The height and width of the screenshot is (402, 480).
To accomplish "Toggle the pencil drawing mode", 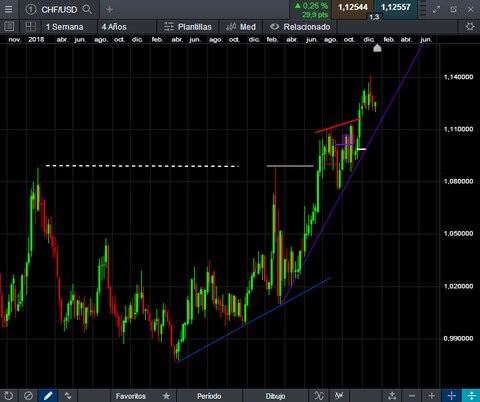I will (48, 396).
